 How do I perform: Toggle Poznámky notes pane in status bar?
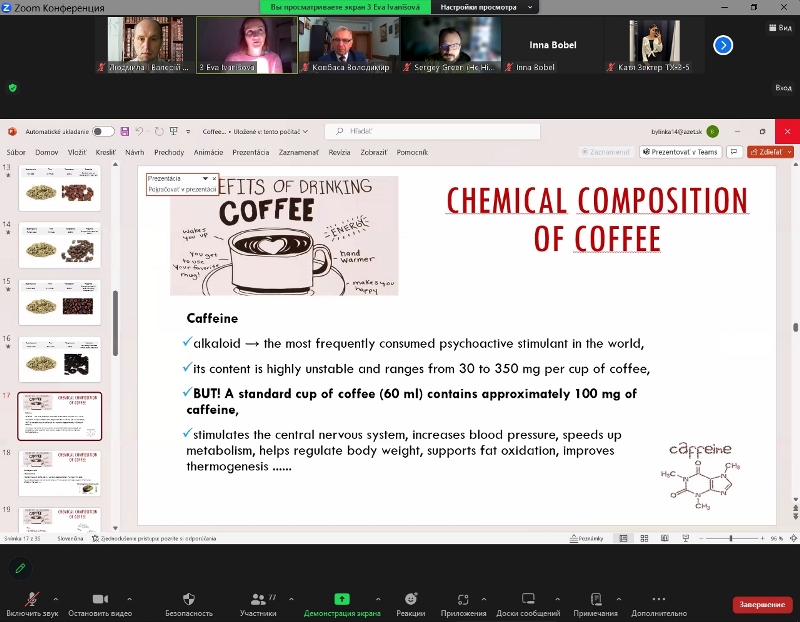585,538
